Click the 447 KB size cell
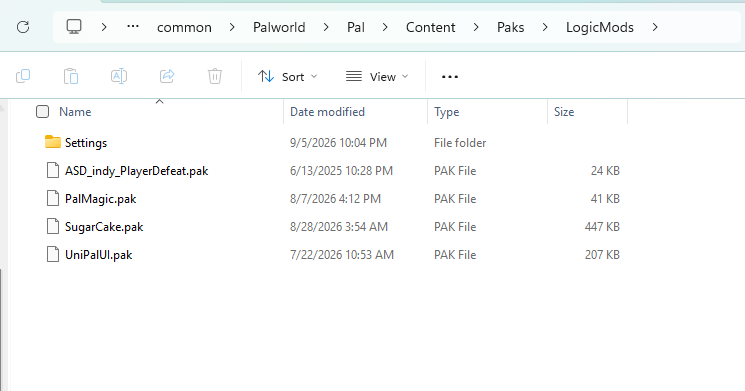745x391 pixels. point(602,227)
